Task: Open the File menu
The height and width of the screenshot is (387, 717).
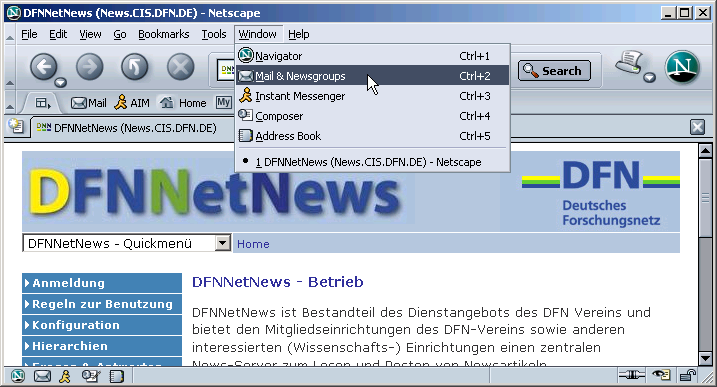Action: pyautogui.click(x=29, y=34)
